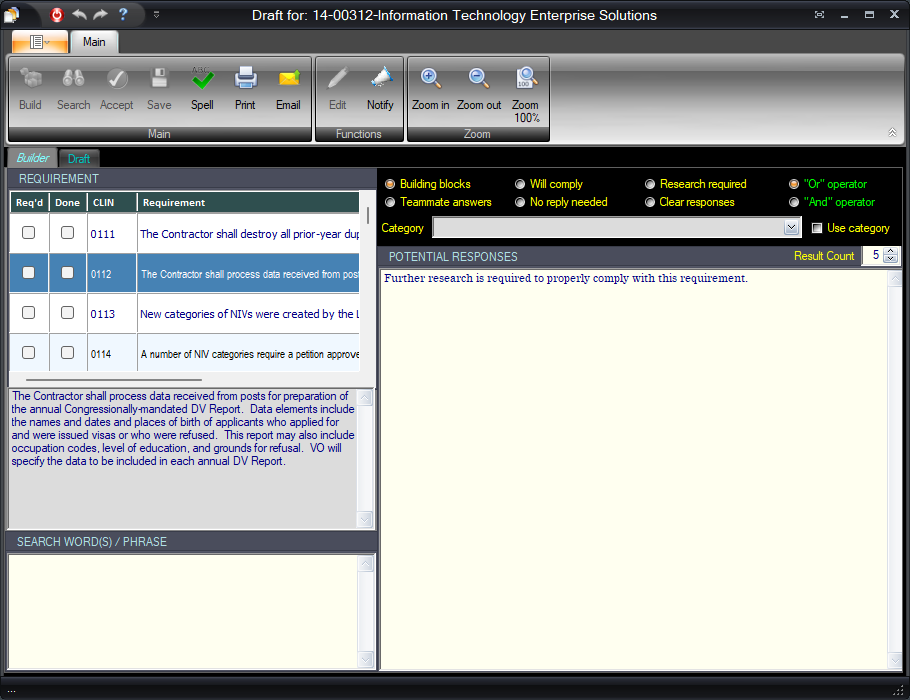Check the Req'd box for CLIN 0111

pyautogui.click(x=29, y=232)
